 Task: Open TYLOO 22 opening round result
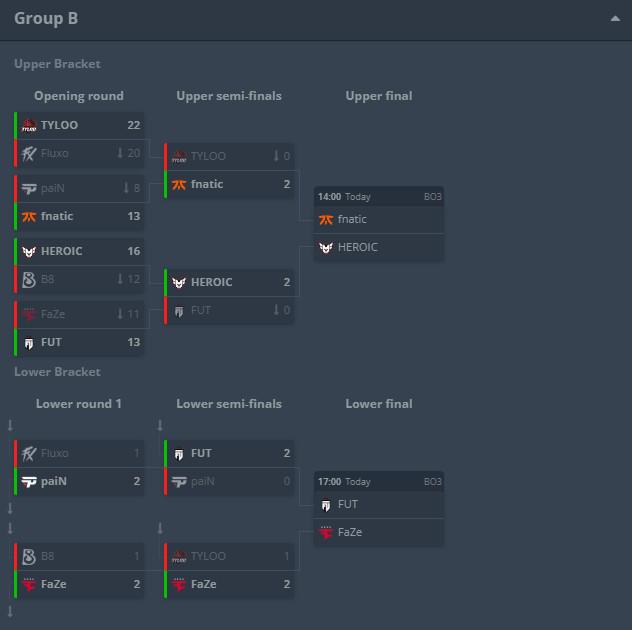point(80,125)
